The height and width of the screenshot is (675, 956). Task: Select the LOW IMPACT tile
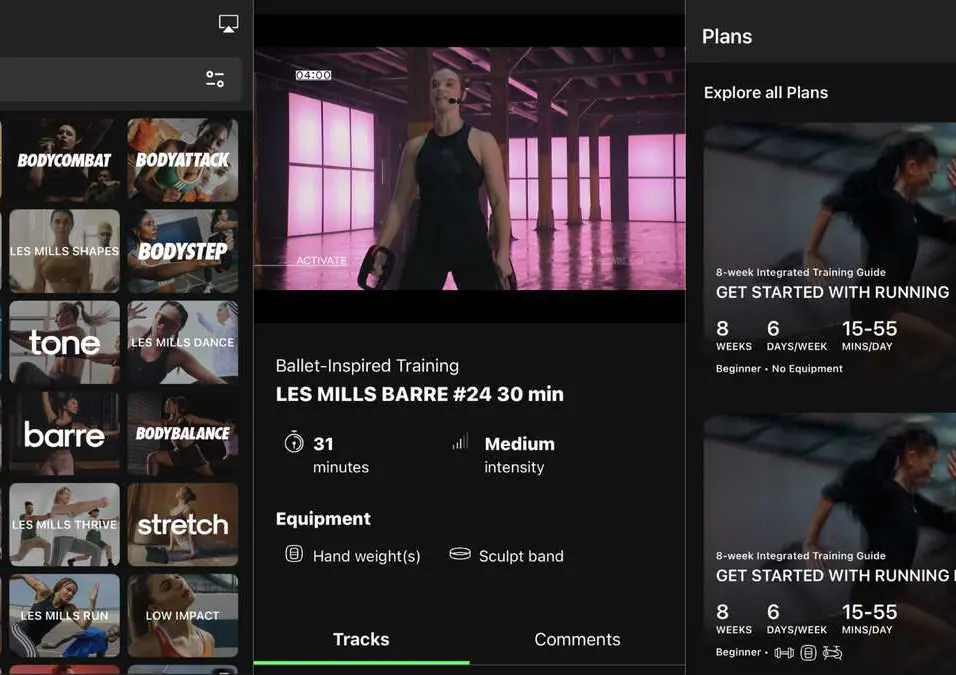coord(182,615)
